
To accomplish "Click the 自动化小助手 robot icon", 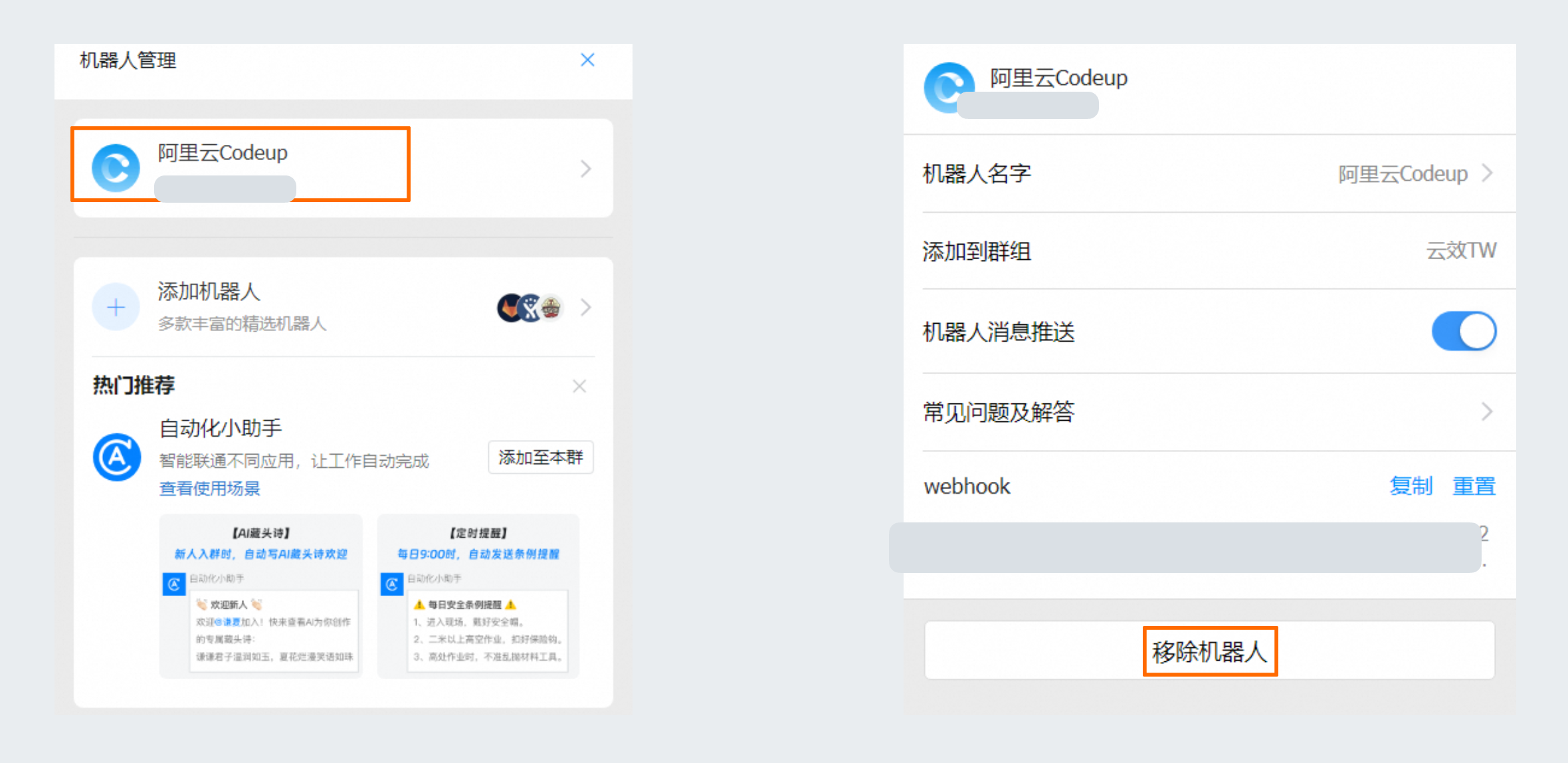I will pos(117,457).
